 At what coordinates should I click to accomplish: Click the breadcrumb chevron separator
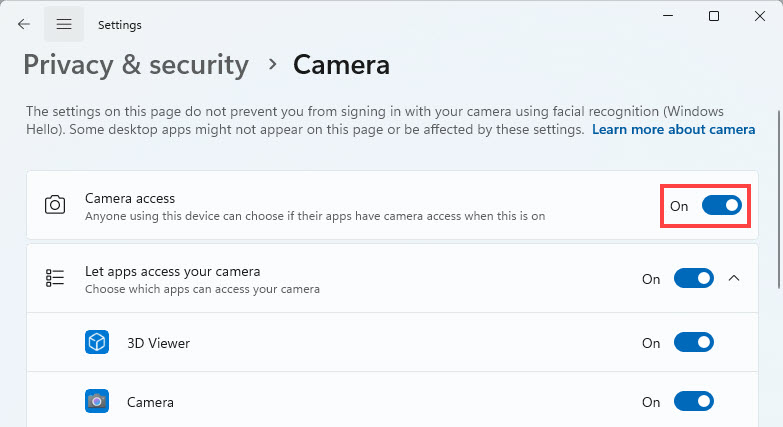271,65
